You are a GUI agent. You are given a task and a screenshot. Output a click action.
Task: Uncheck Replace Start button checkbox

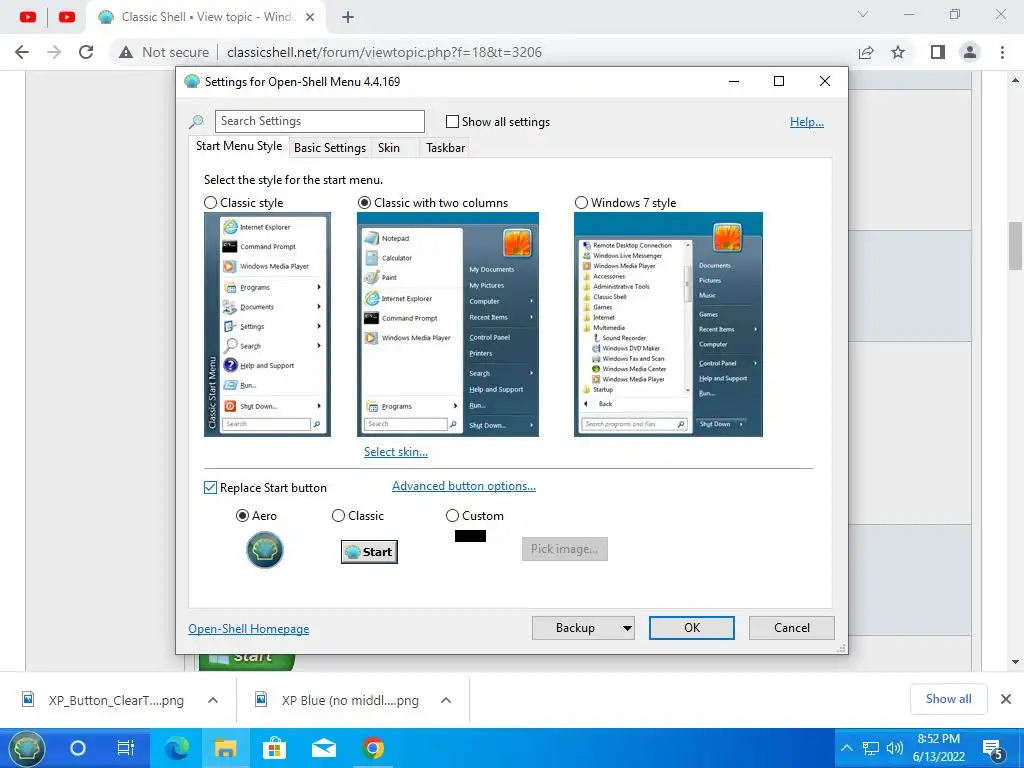pyautogui.click(x=210, y=488)
